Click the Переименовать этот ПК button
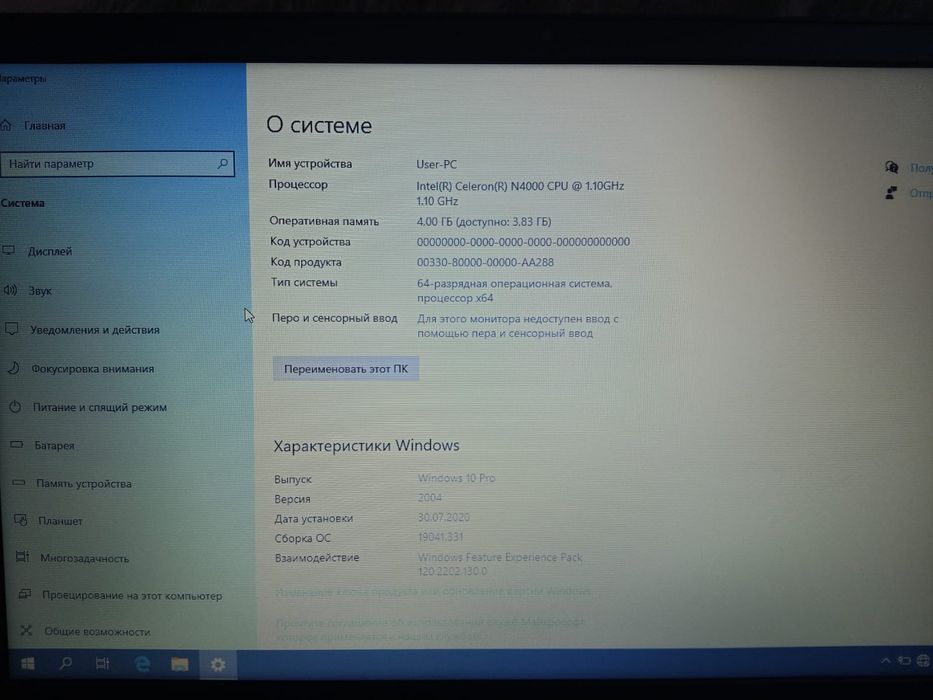The image size is (933, 700). point(346,369)
